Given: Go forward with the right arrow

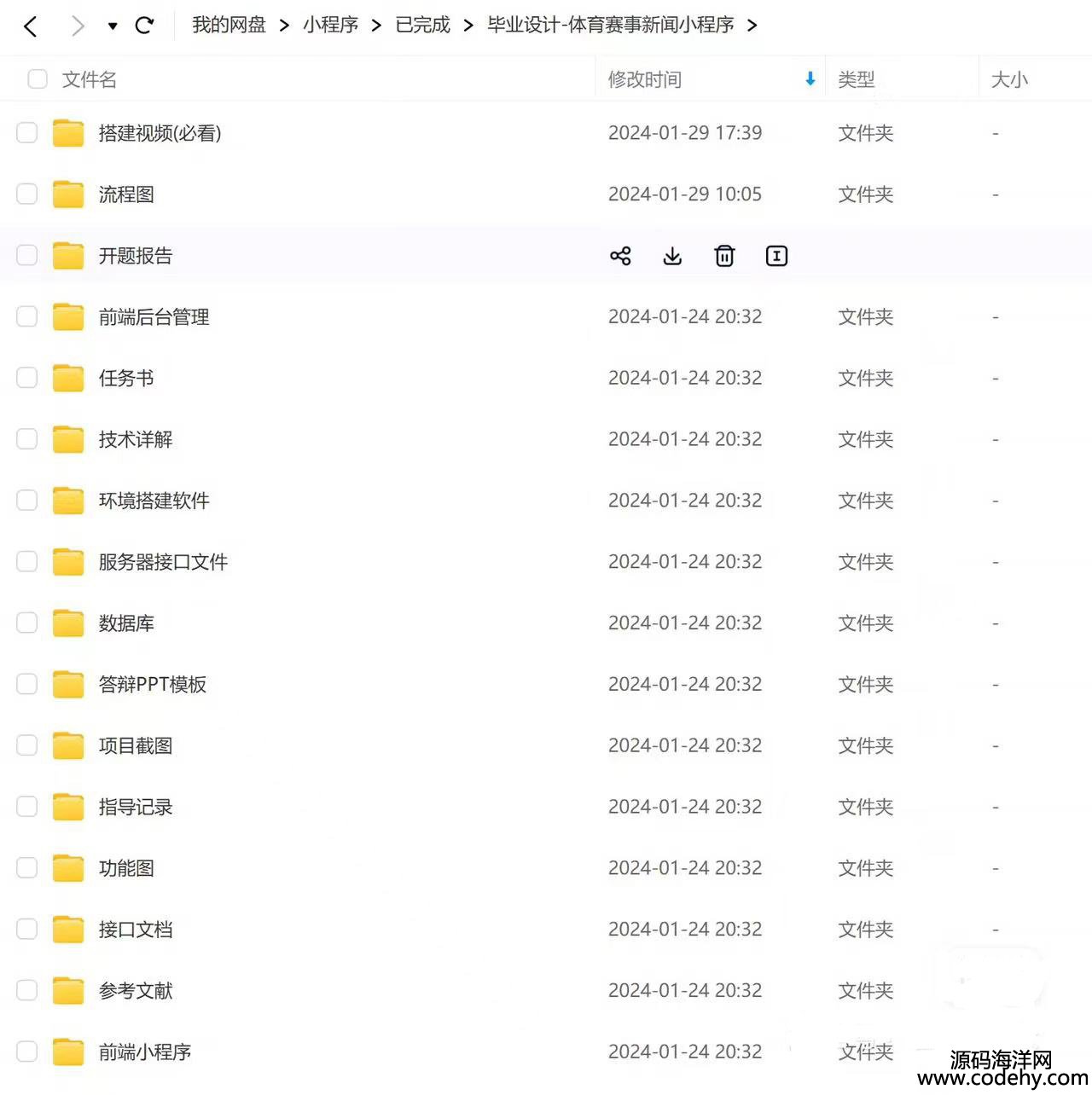Looking at the screenshot, I should (78, 26).
